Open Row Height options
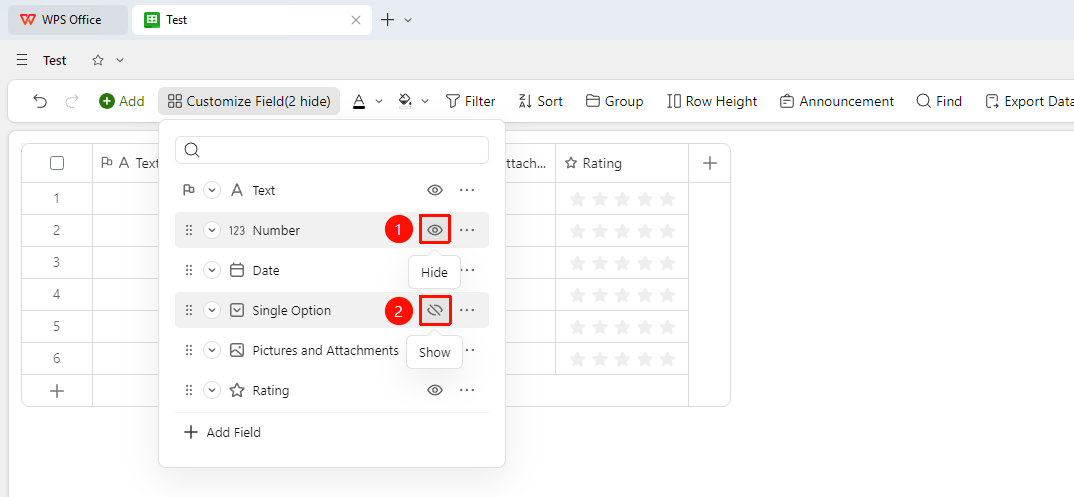The width and height of the screenshot is (1074, 497). pos(712,101)
